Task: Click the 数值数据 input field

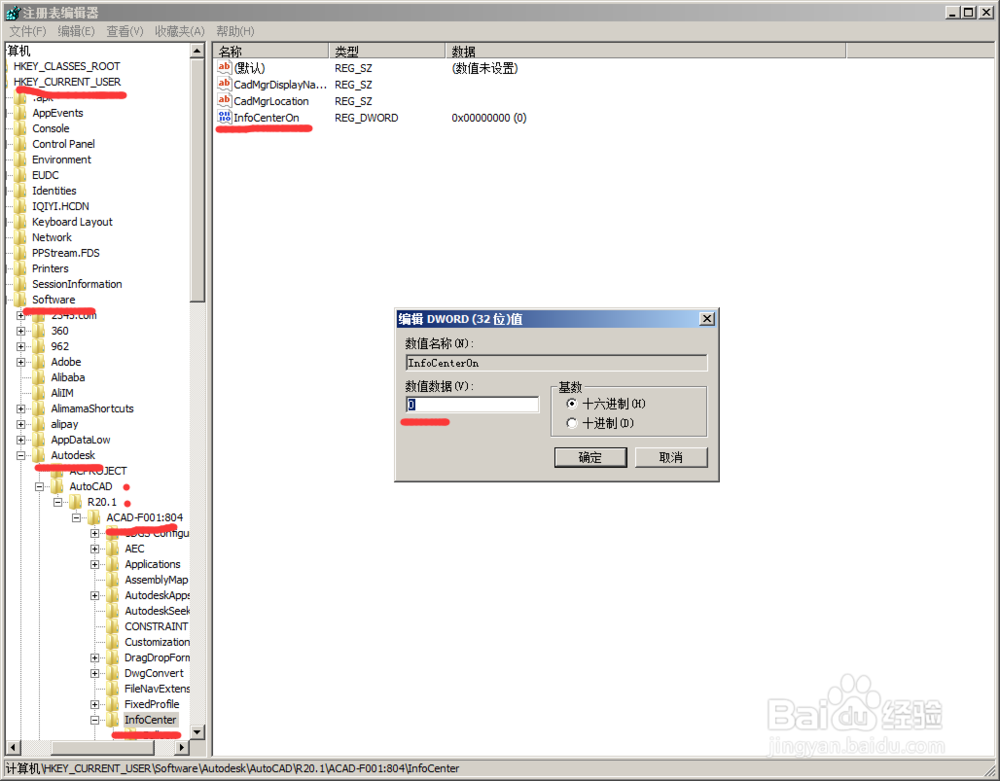Action: point(470,404)
